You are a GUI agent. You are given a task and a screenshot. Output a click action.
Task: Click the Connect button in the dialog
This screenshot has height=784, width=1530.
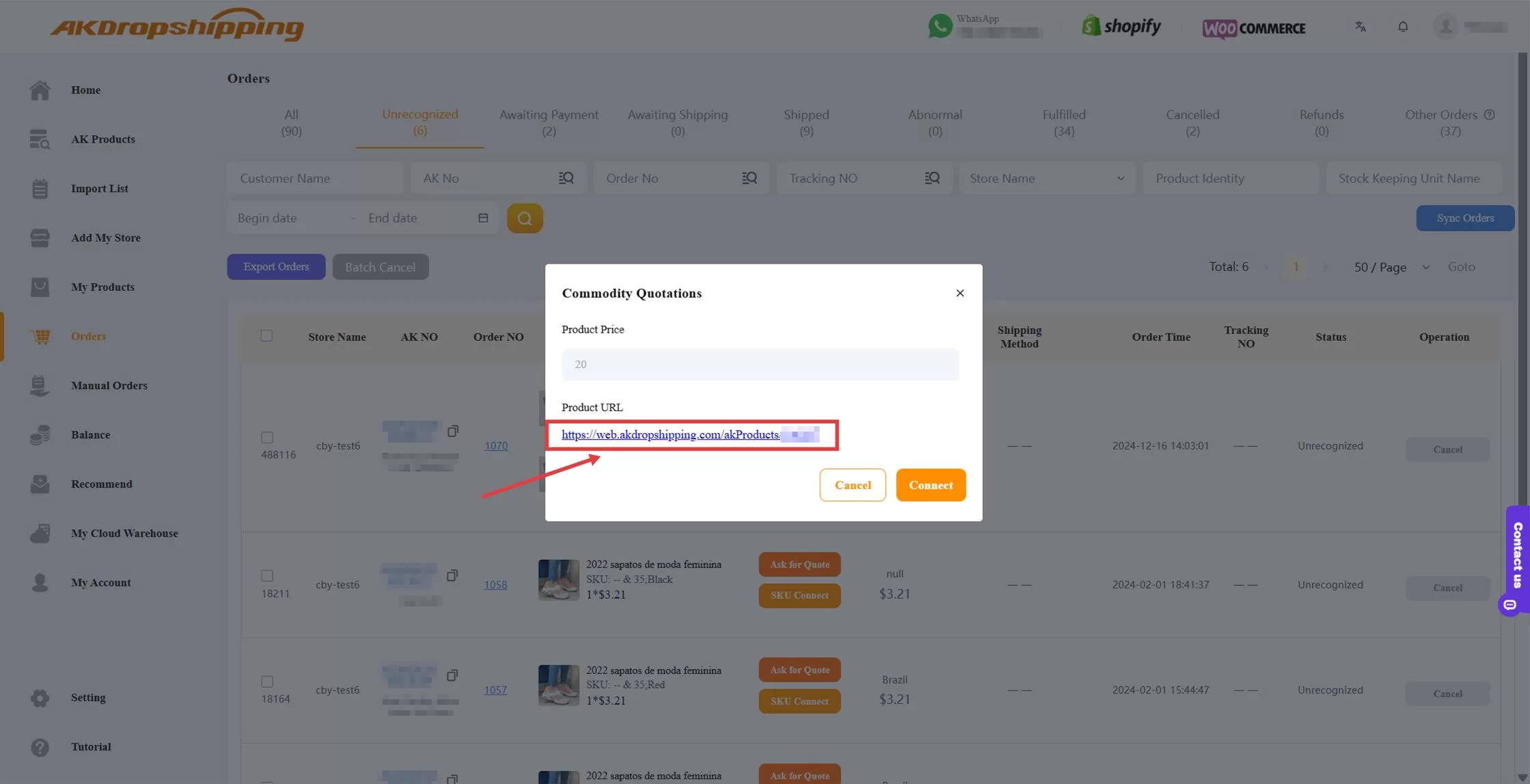(930, 485)
